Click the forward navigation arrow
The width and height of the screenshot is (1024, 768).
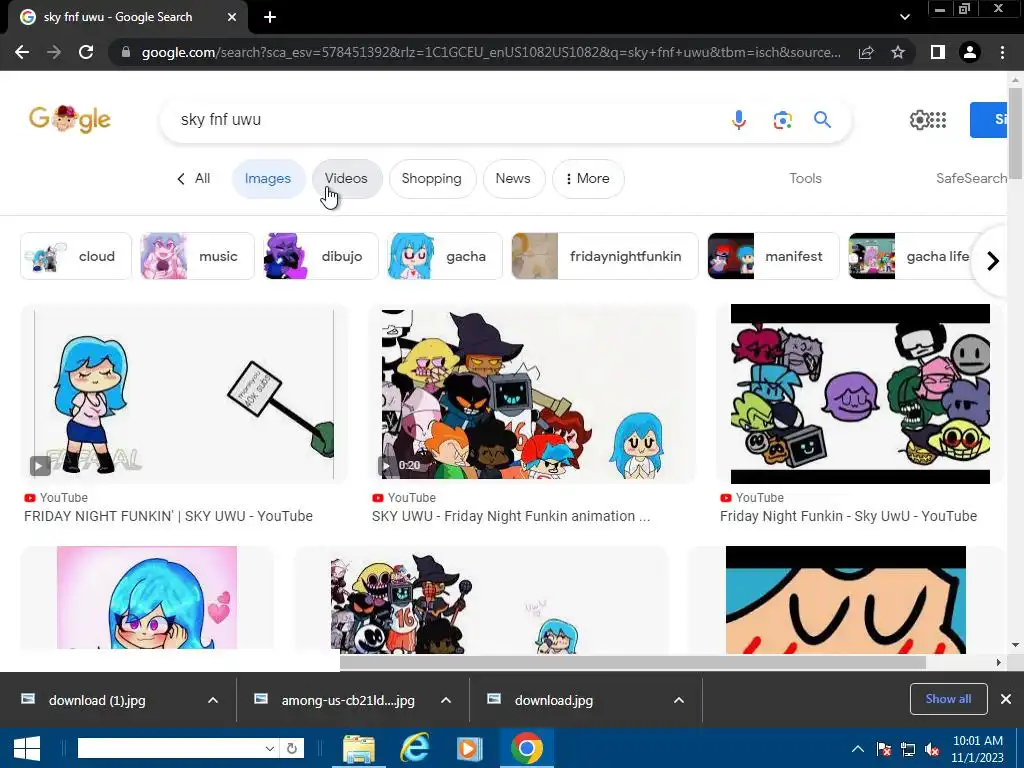tap(54, 52)
